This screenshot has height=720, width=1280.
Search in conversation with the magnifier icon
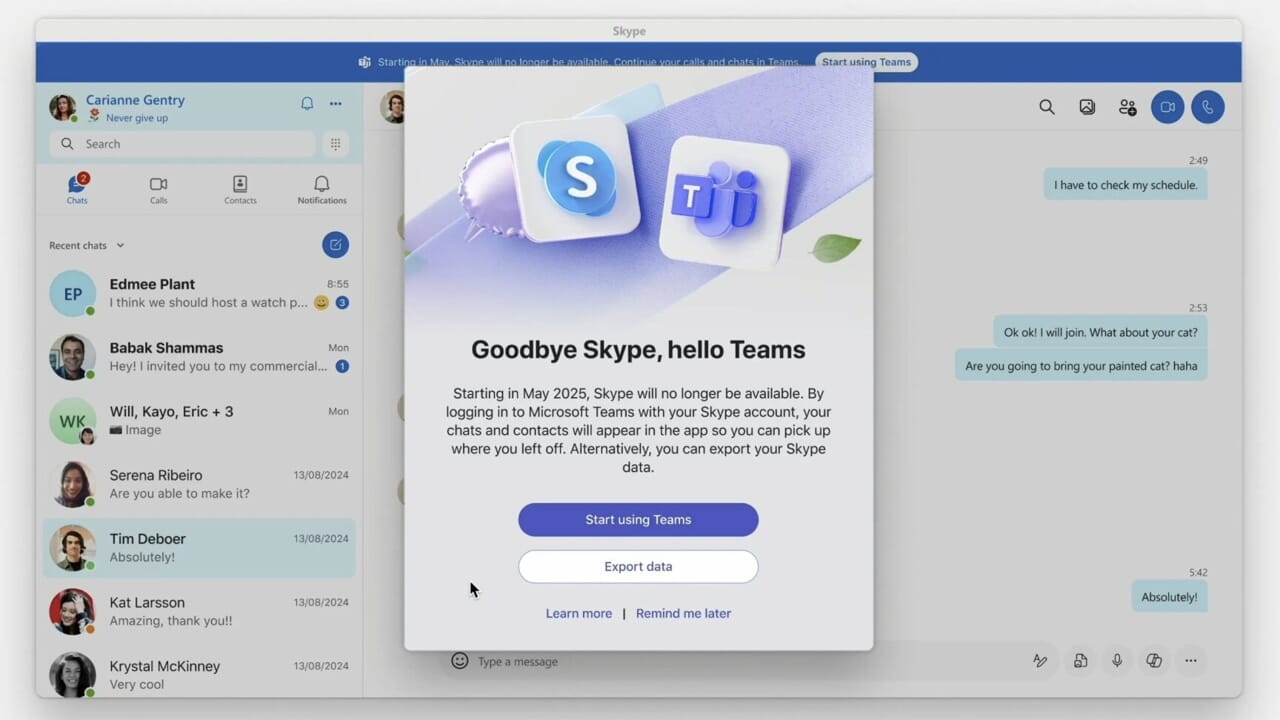[1047, 107]
